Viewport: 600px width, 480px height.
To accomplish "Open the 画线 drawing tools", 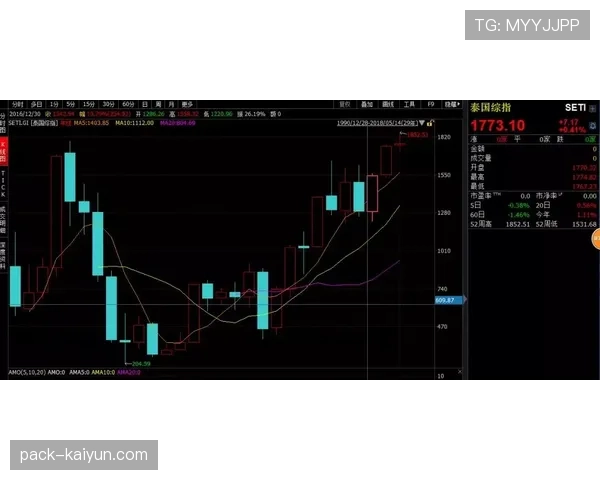I will (x=387, y=104).
